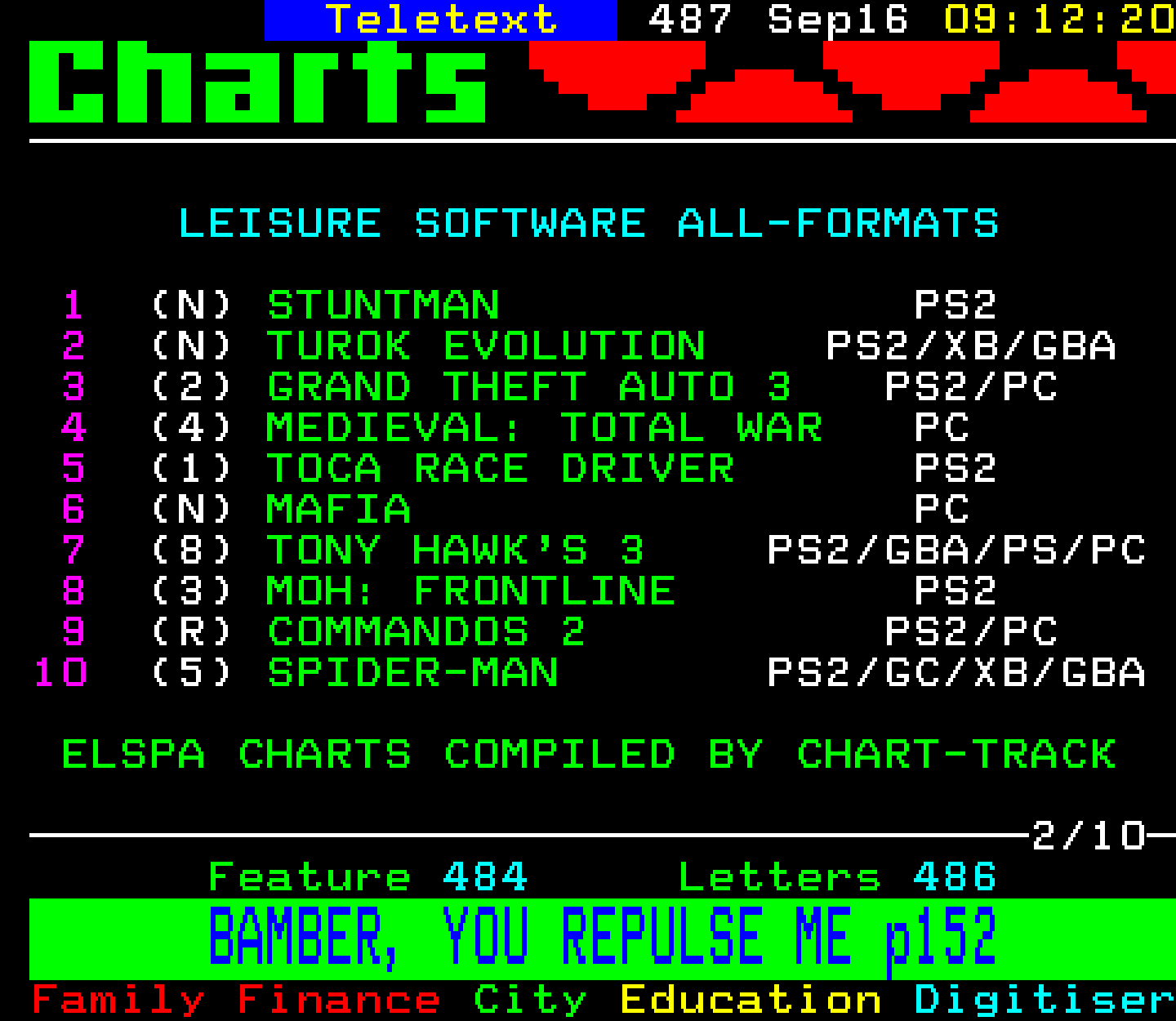Click the large Charts title
Screen dimensions: 1176x1021
[x=258, y=82]
